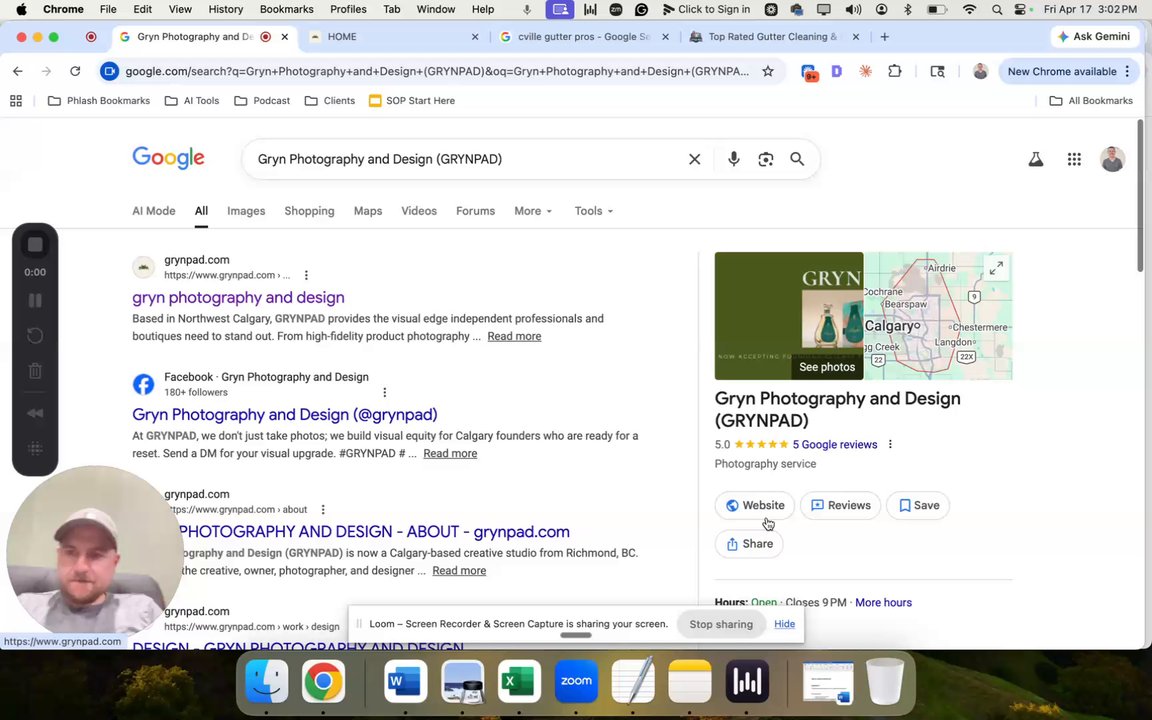
Task: Hide the Loom sharing banner
Action: pos(784,624)
